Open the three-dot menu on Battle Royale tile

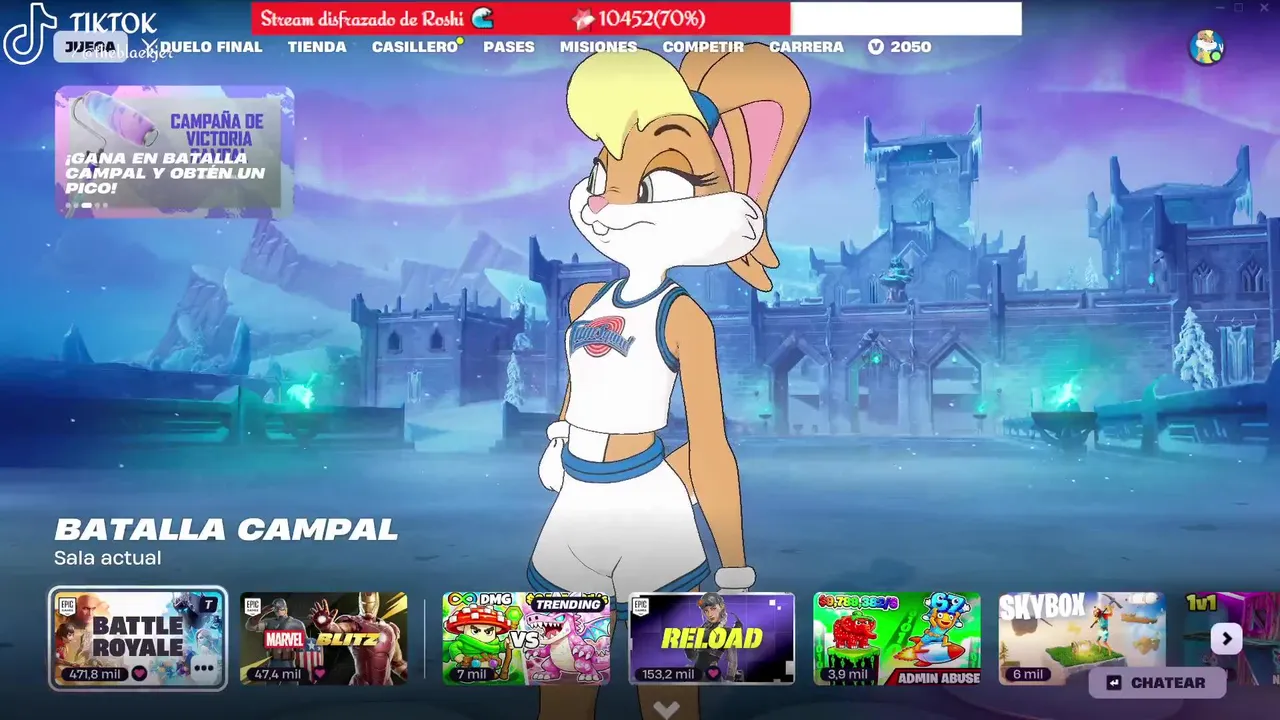pos(204,669)
